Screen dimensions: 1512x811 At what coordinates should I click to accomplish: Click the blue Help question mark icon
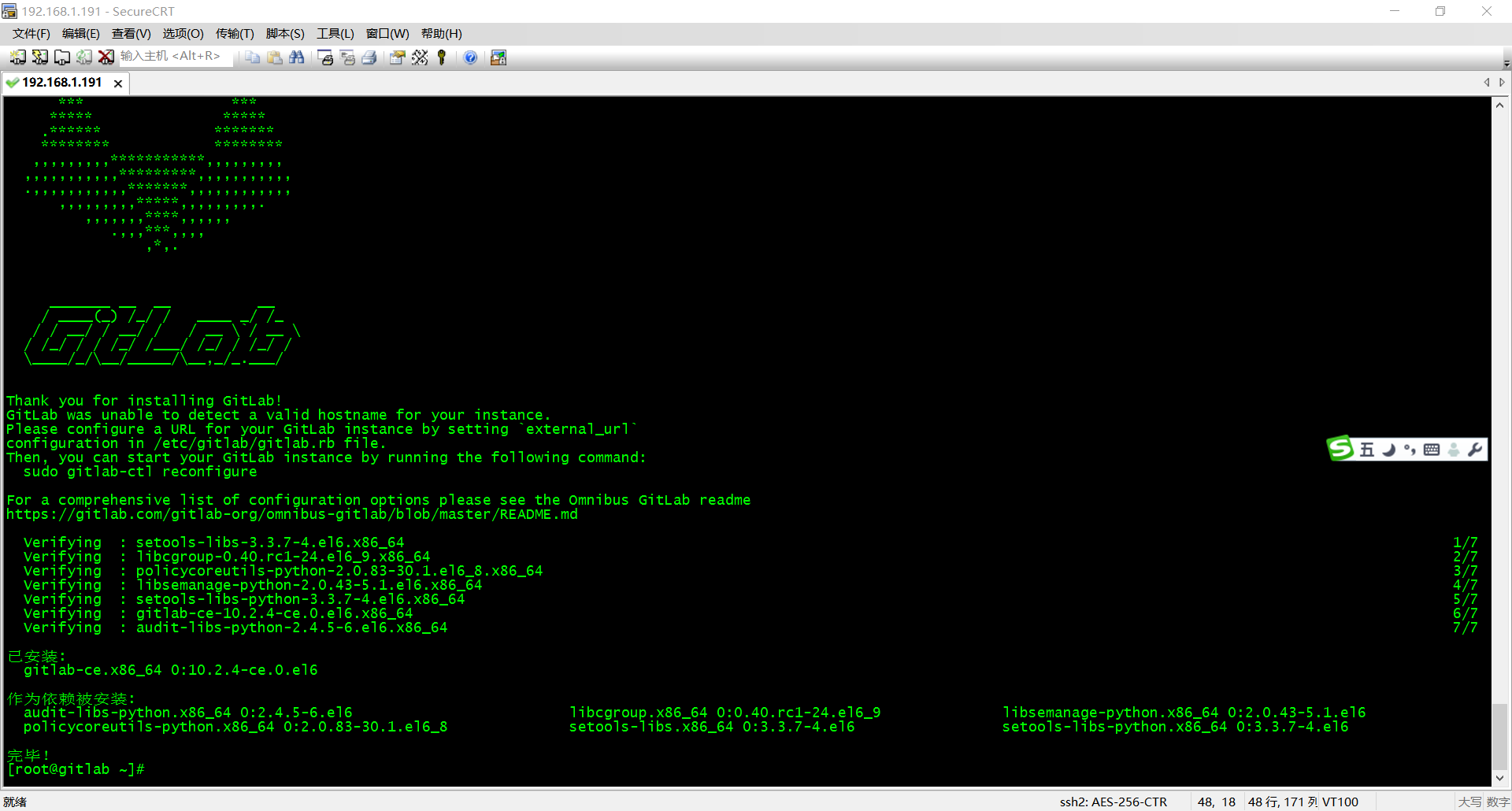pyautogui.click(x=470, y=57)
